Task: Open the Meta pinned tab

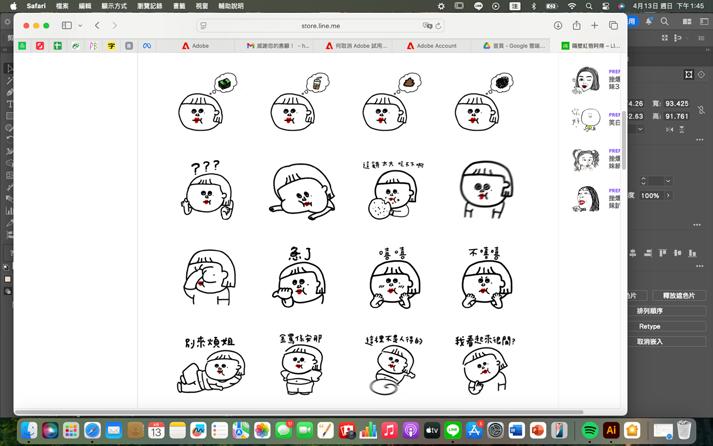Action: (147, 45)
